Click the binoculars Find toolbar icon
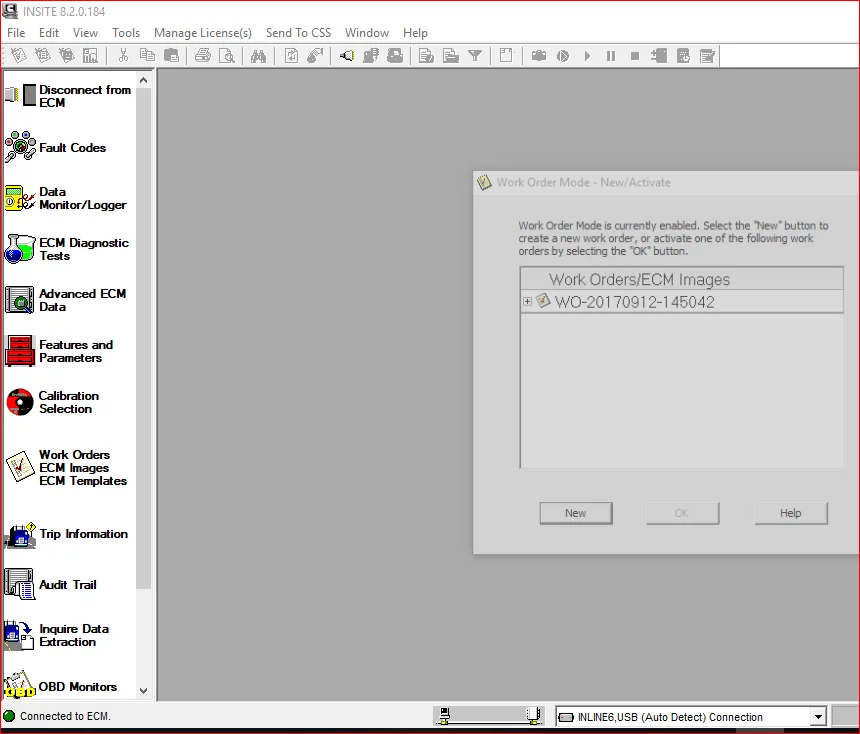Image resolution: width=860 pixels, height=734 pixels. tap(258, 55)
